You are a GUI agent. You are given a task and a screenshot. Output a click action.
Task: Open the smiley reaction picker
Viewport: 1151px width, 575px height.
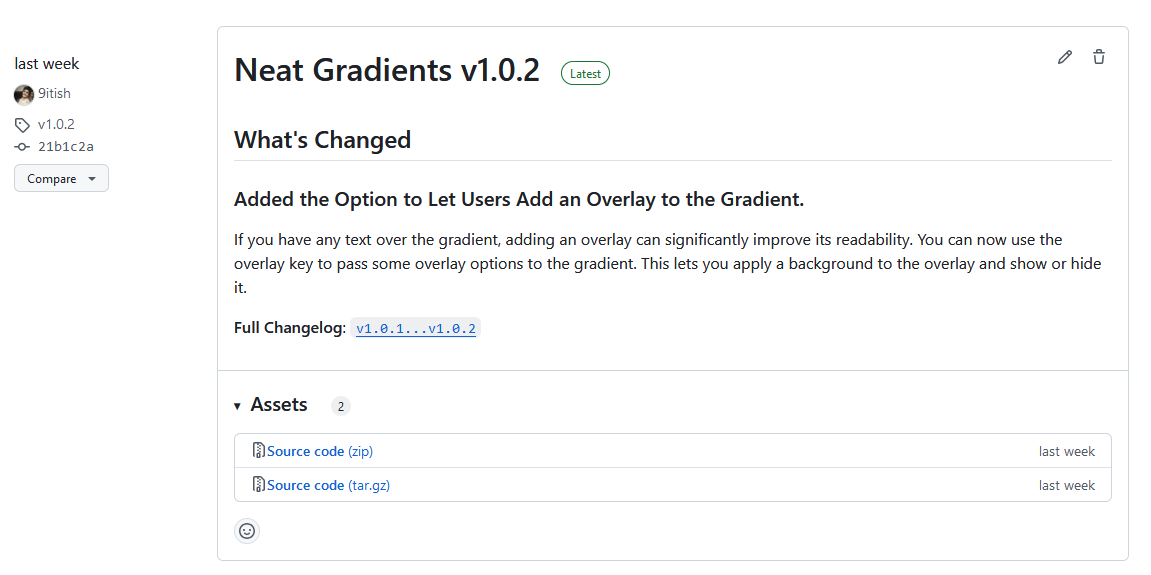pos(247,531)
